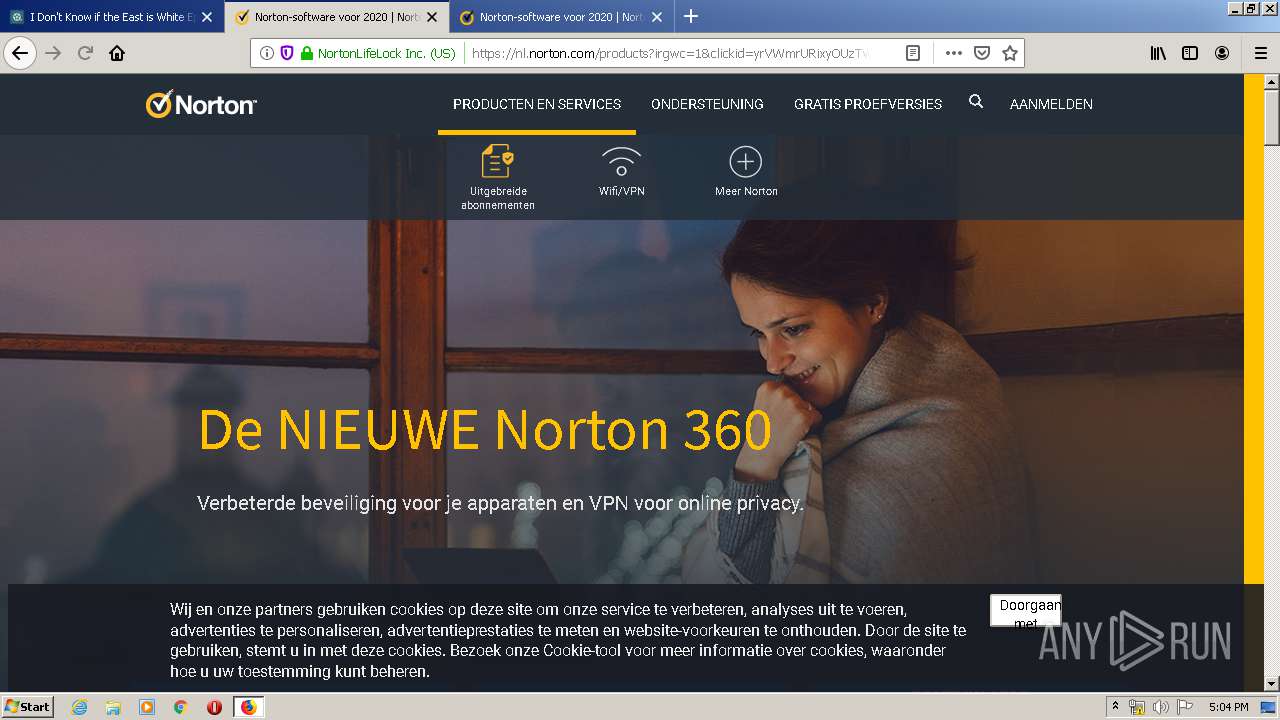
Task: Toggle reader view icon in address bar
Action: [x=913, y=53]
